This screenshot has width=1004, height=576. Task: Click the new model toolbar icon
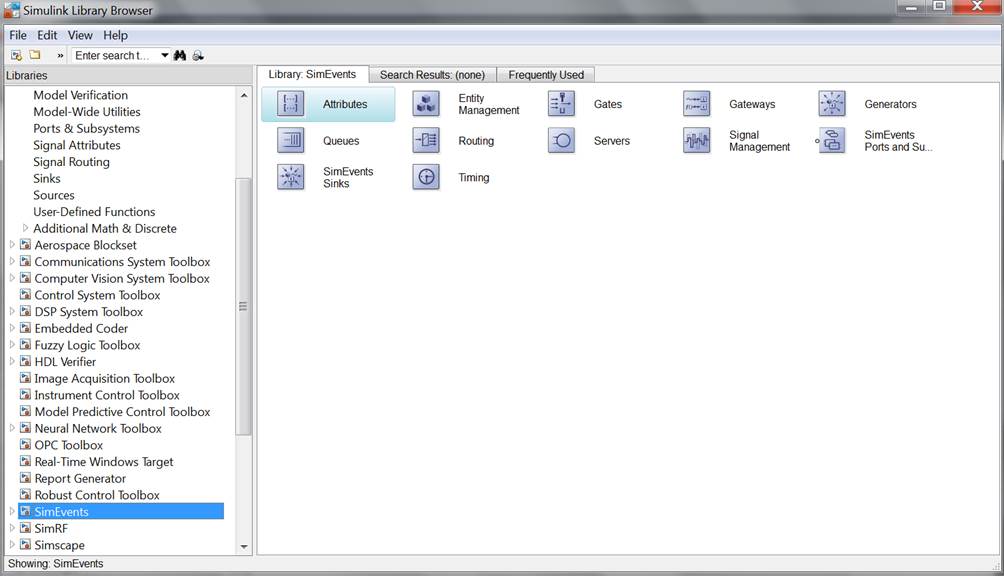tap(17, 56)
